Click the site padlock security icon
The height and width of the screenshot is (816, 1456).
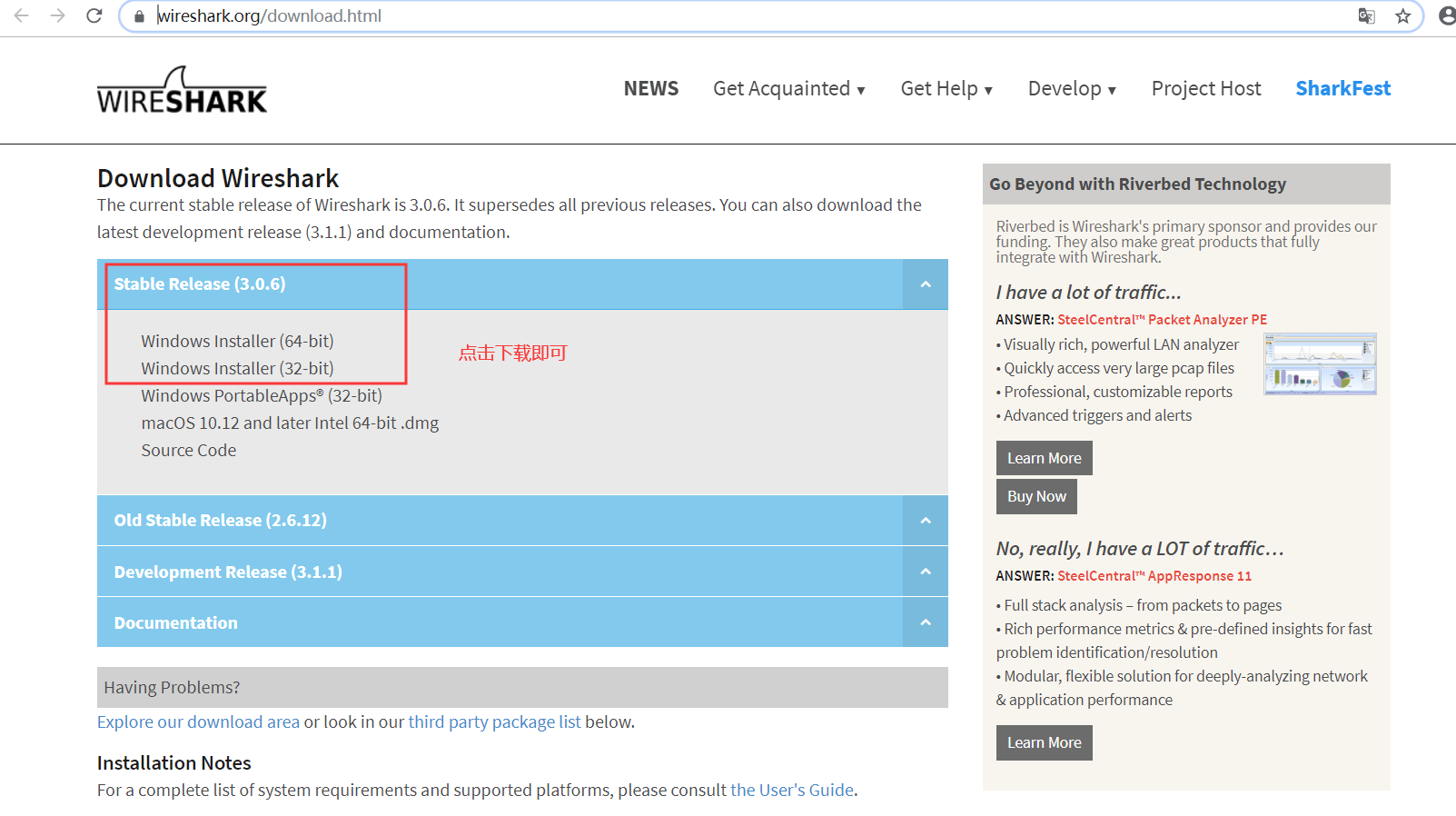click(x=139, y=16)
